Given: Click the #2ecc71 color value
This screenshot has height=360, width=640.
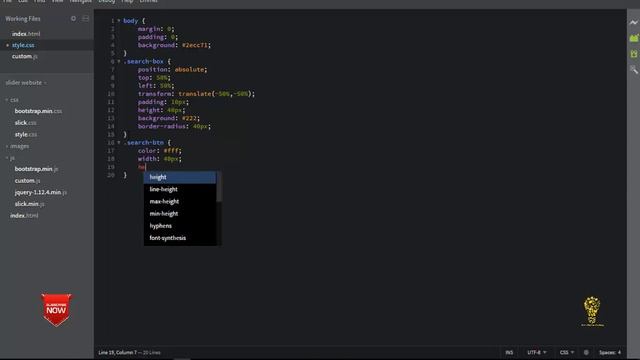Looking at the screenshot, I should 195,45.
